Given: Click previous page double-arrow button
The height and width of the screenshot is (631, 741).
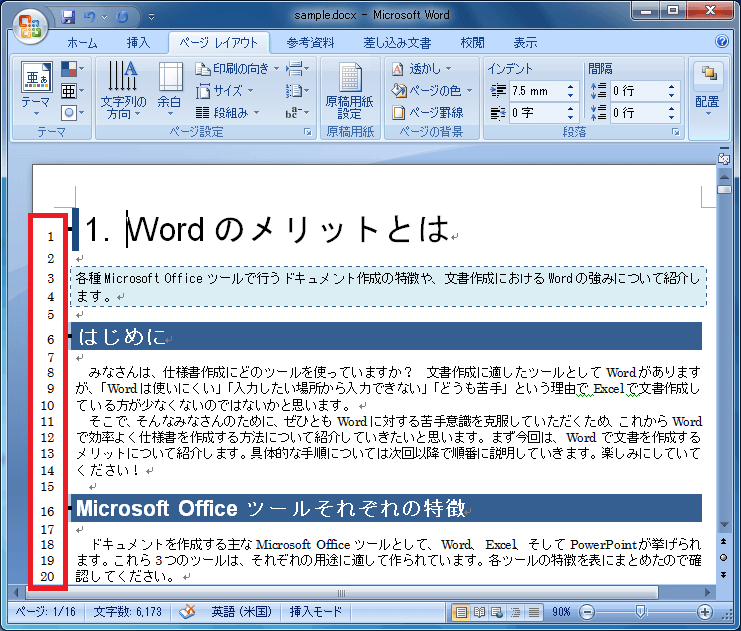Looking at the screenshot, I should pyautogui.click(x=724, y=541).
